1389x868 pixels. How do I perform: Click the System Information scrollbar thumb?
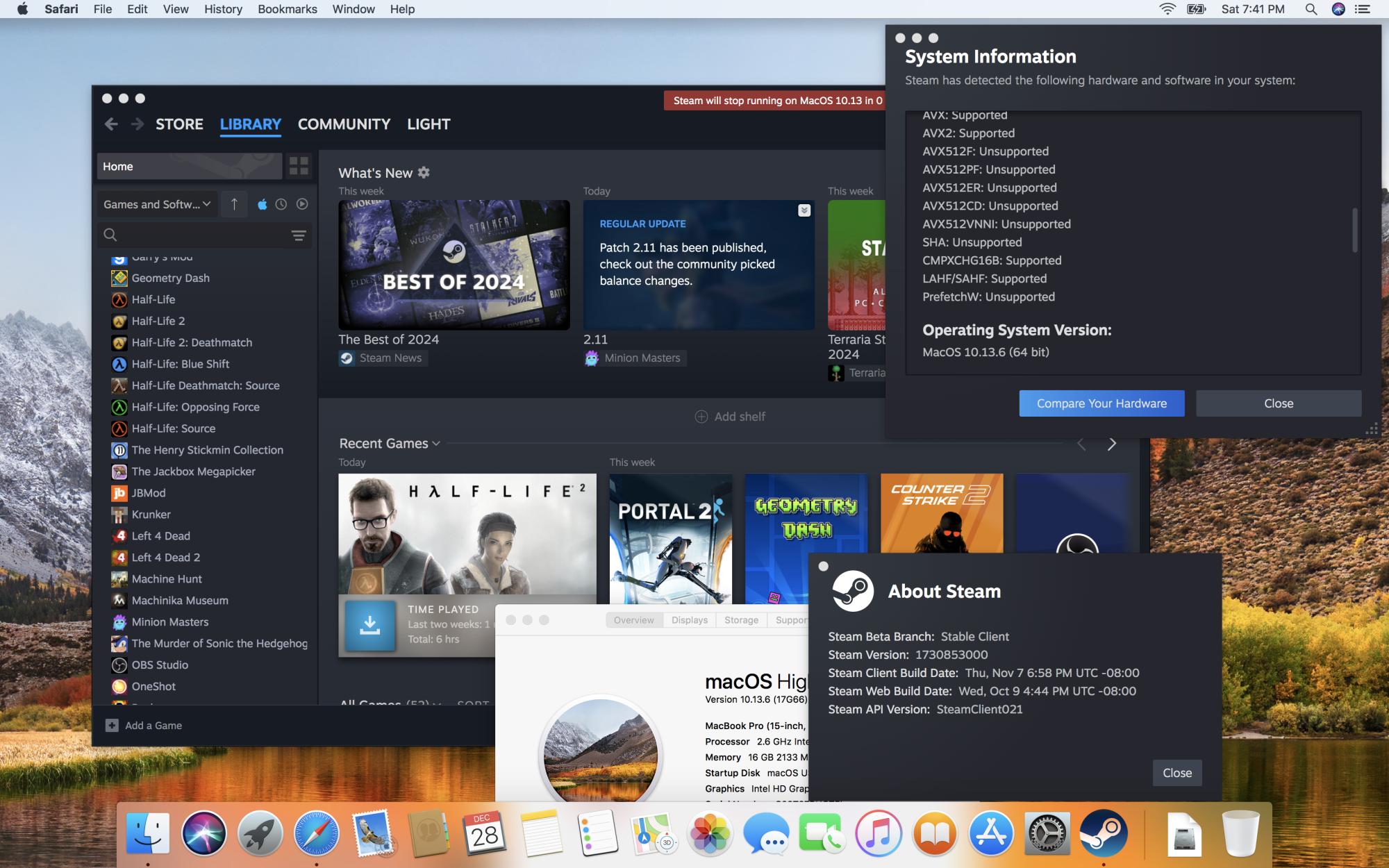(1354, 231)
